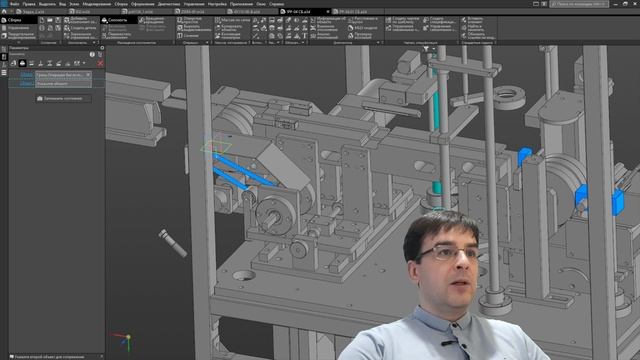Expand the Компоненты group arrow
The width and height of the screenshot is (640, 360).
tap(94, 42)
